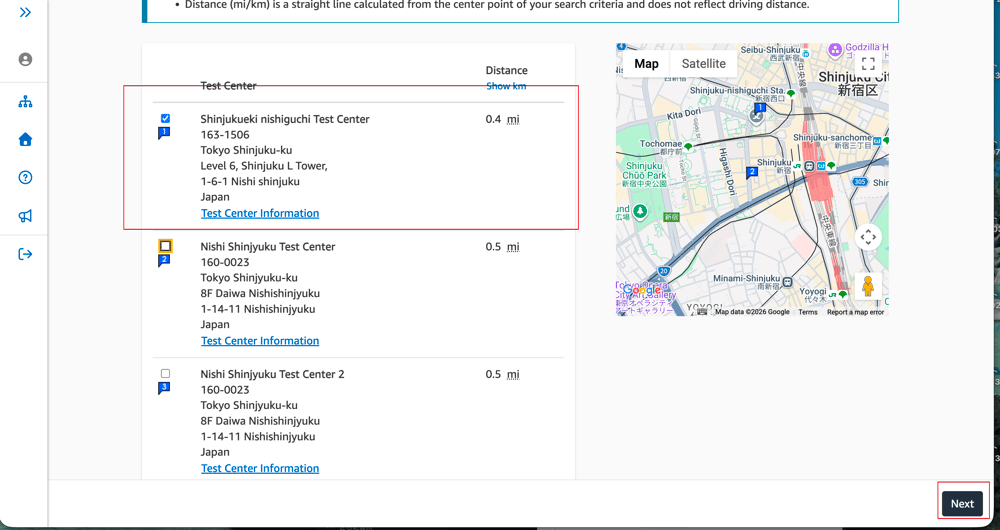1000x530 pixels.
Task: Click postal code 163-1506 text
Action: (x=224, y=135)
